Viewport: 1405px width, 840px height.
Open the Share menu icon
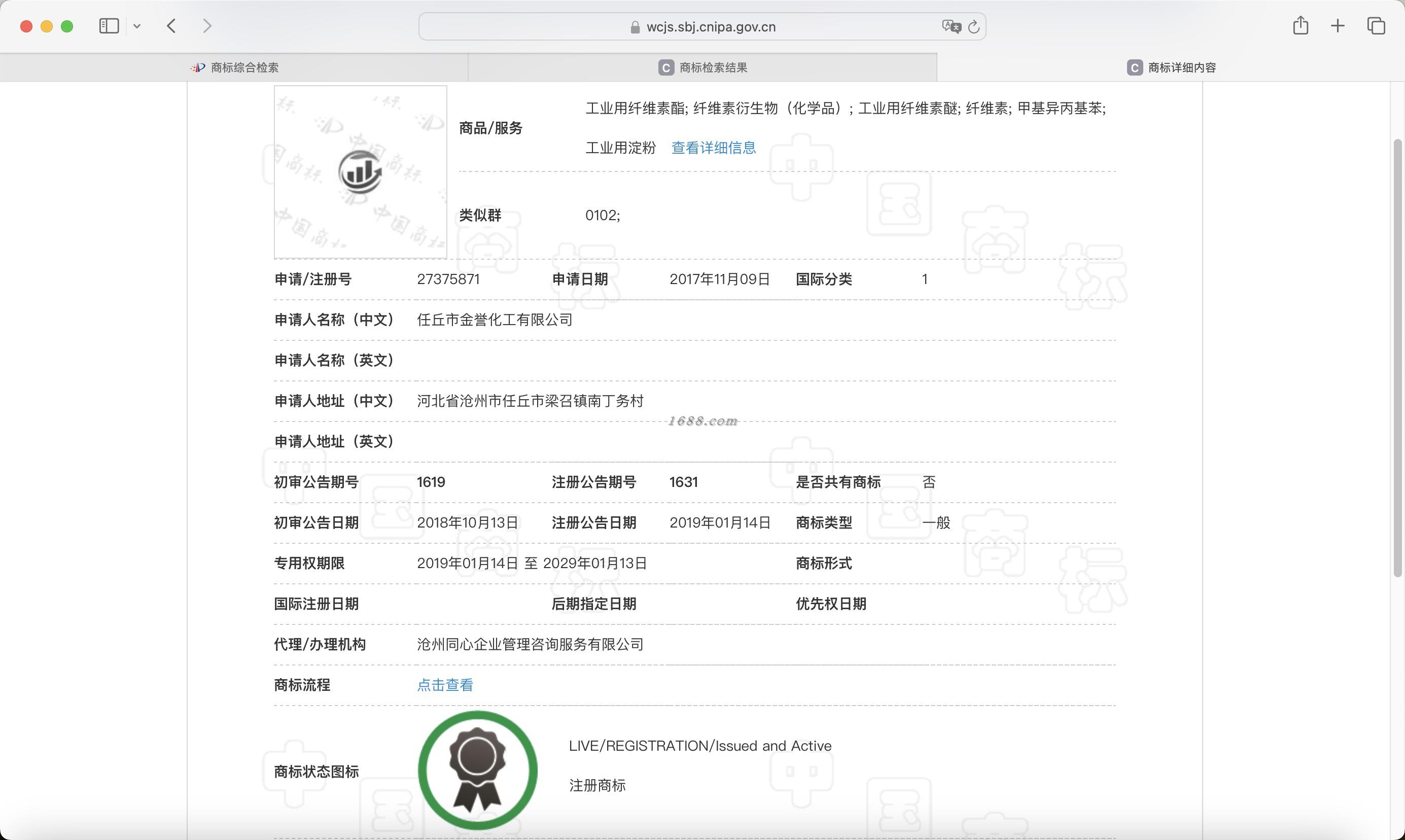1301,26
